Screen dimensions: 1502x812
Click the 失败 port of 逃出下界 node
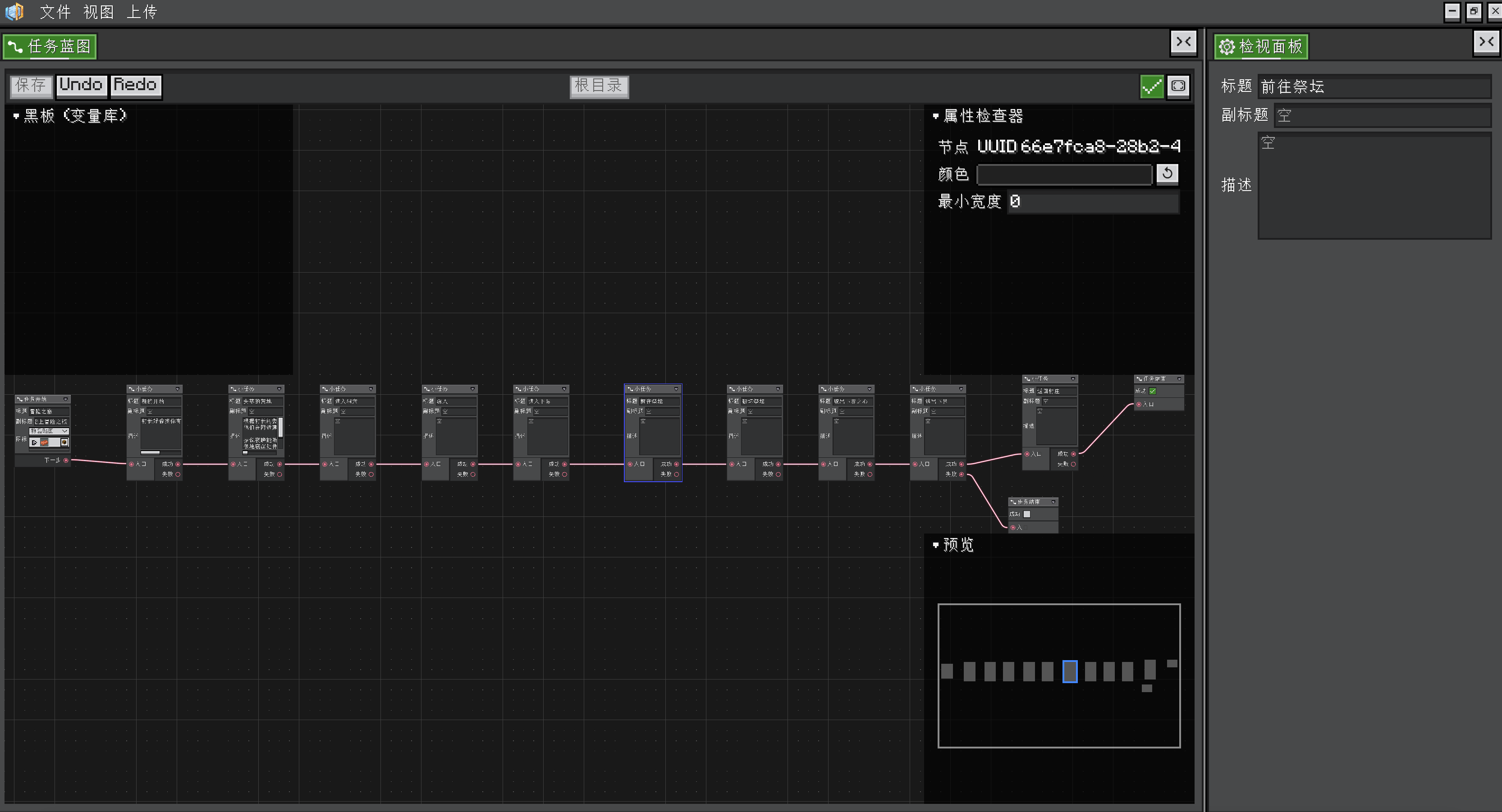point(962,474)
